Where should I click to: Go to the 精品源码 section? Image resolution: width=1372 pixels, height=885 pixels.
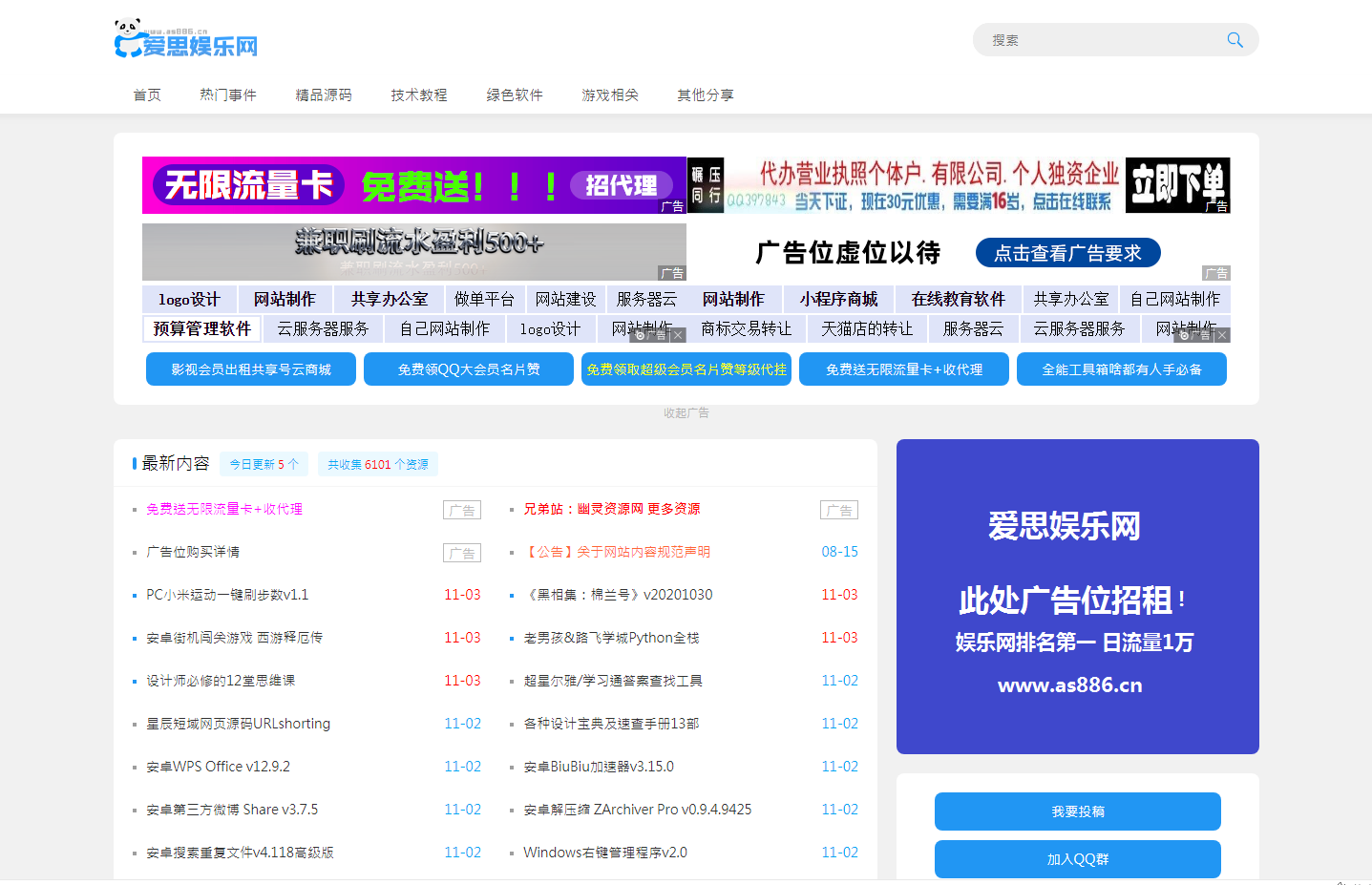tap(323, 95)
